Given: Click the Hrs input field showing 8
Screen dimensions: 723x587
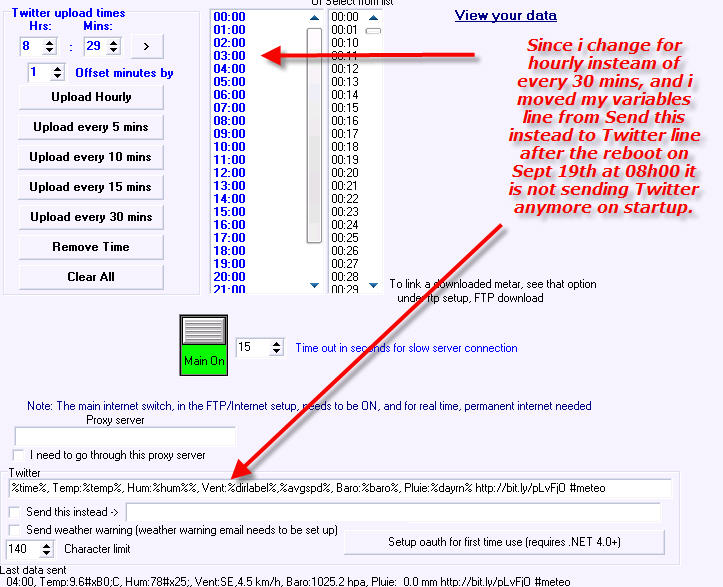Looking at the screenshot, I should [32, 46].
